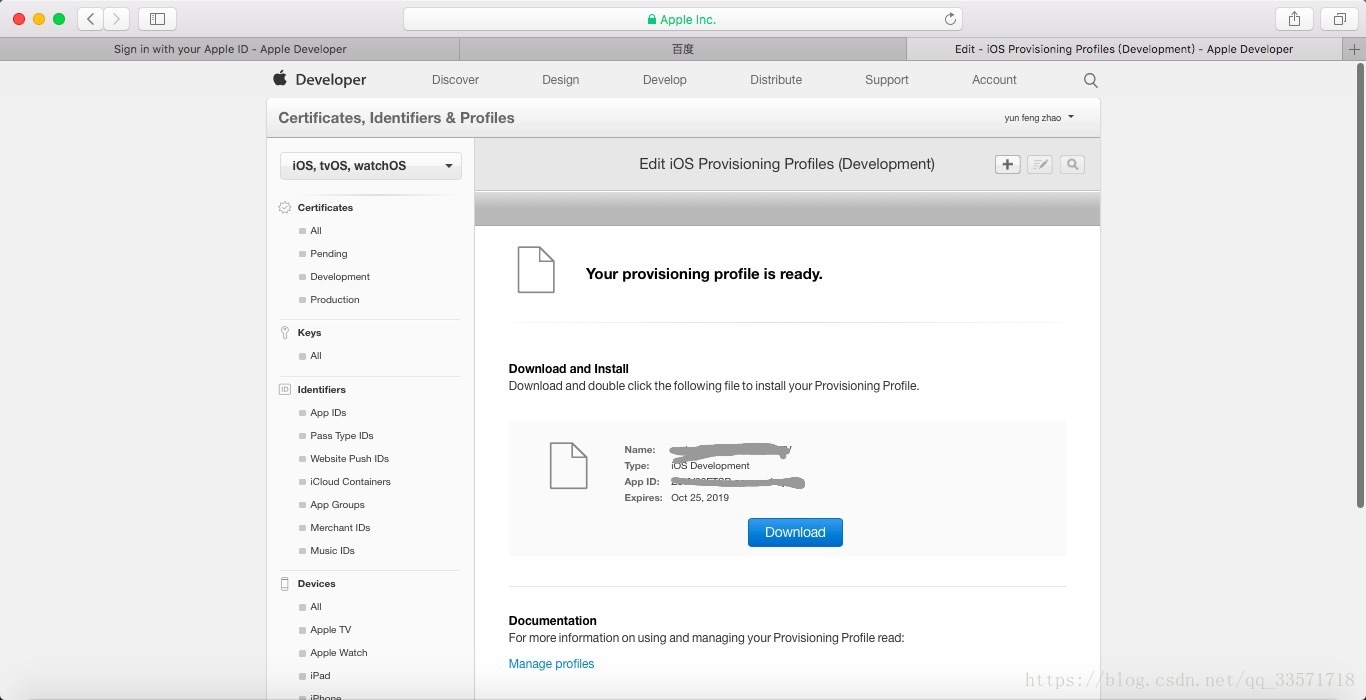Image resolution: width=1366 pixels, height=700 pixels.
Task: Open the Manage profiles link
Action: [551, 664]
